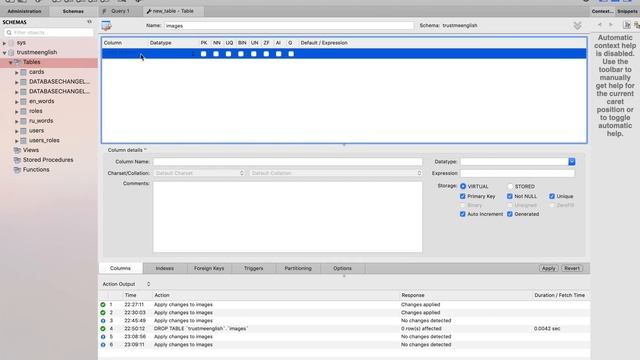Click the Views folder icon
Viewport: 640px width, 360px height.
17,151
